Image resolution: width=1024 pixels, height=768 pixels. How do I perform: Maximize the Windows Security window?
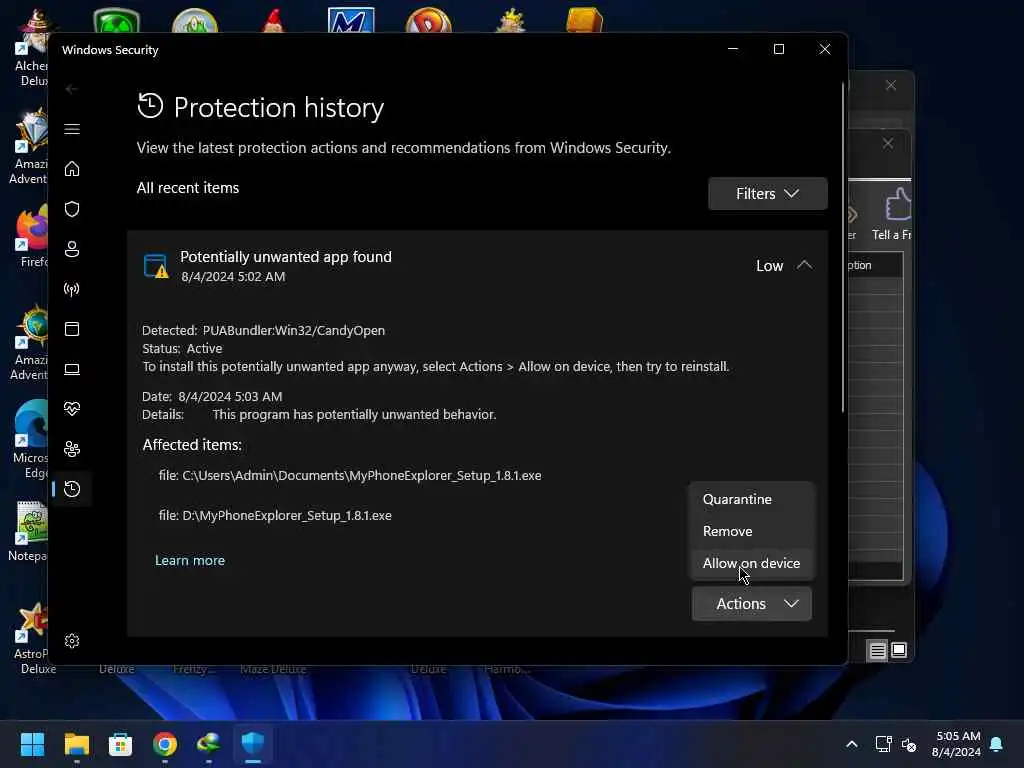pos(778,49)
